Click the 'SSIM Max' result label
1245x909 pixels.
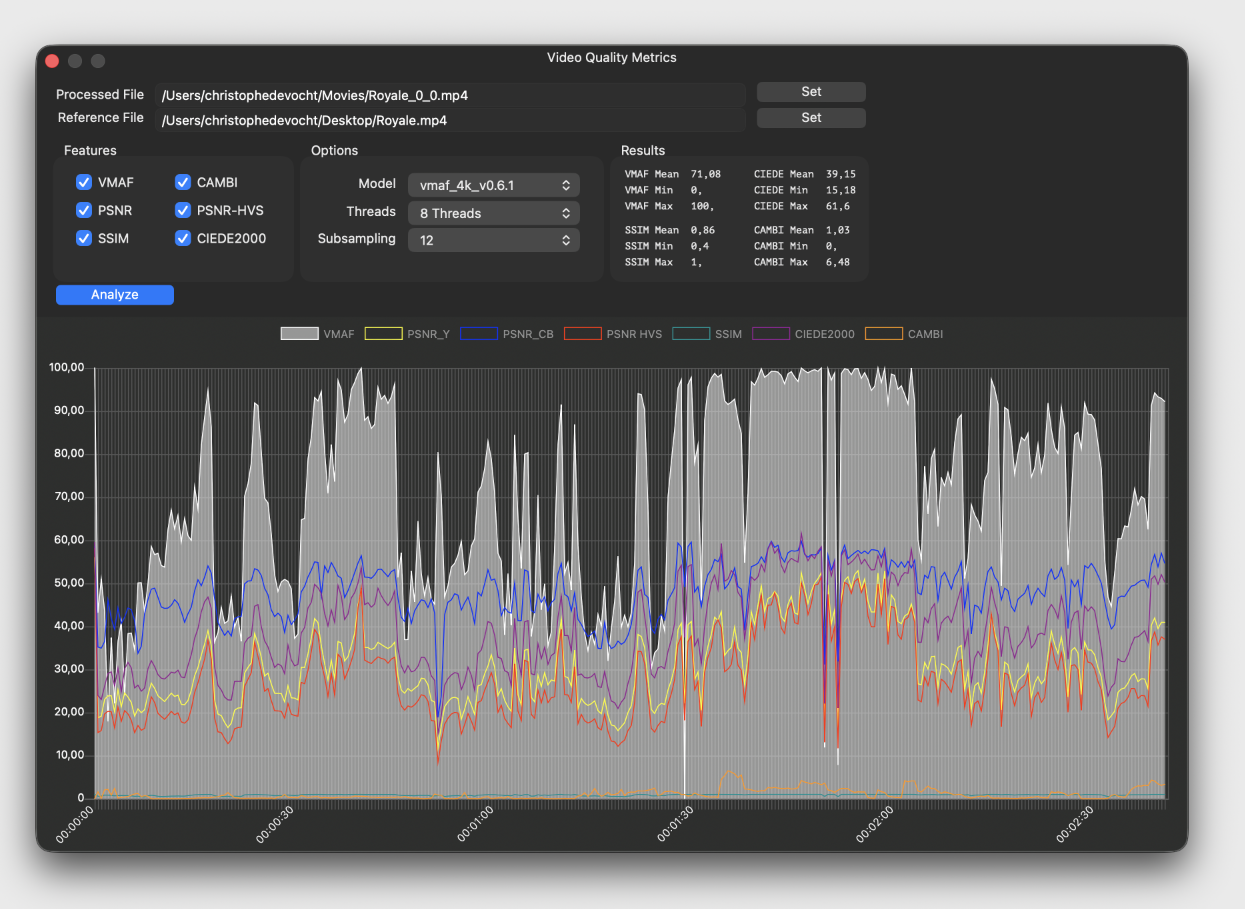click(648, 262)
